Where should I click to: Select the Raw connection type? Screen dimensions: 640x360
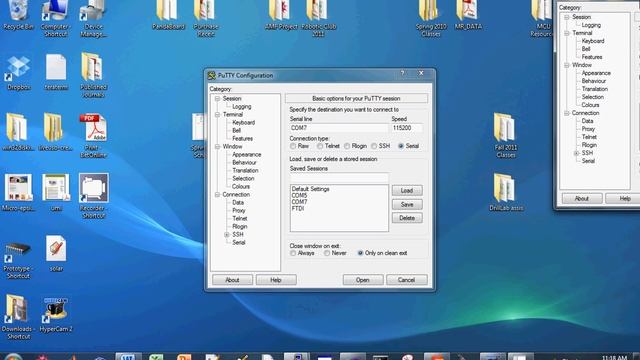pyautogui.click(x=293, y=146)
